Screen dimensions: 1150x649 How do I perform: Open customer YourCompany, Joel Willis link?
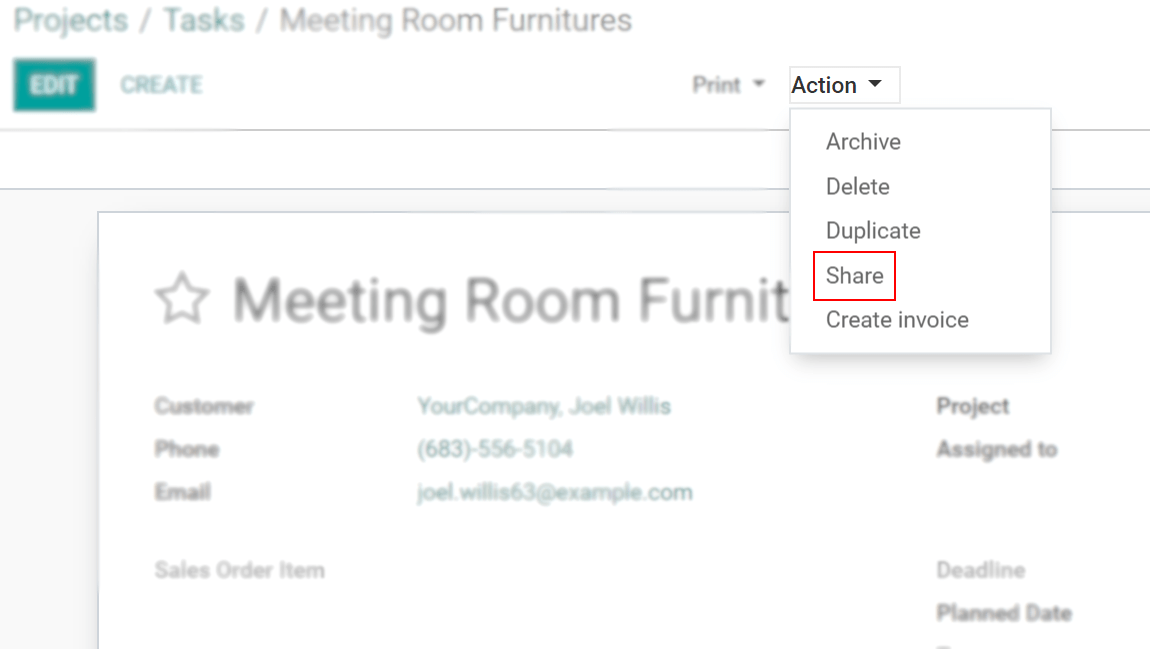[x=544, y=406]
